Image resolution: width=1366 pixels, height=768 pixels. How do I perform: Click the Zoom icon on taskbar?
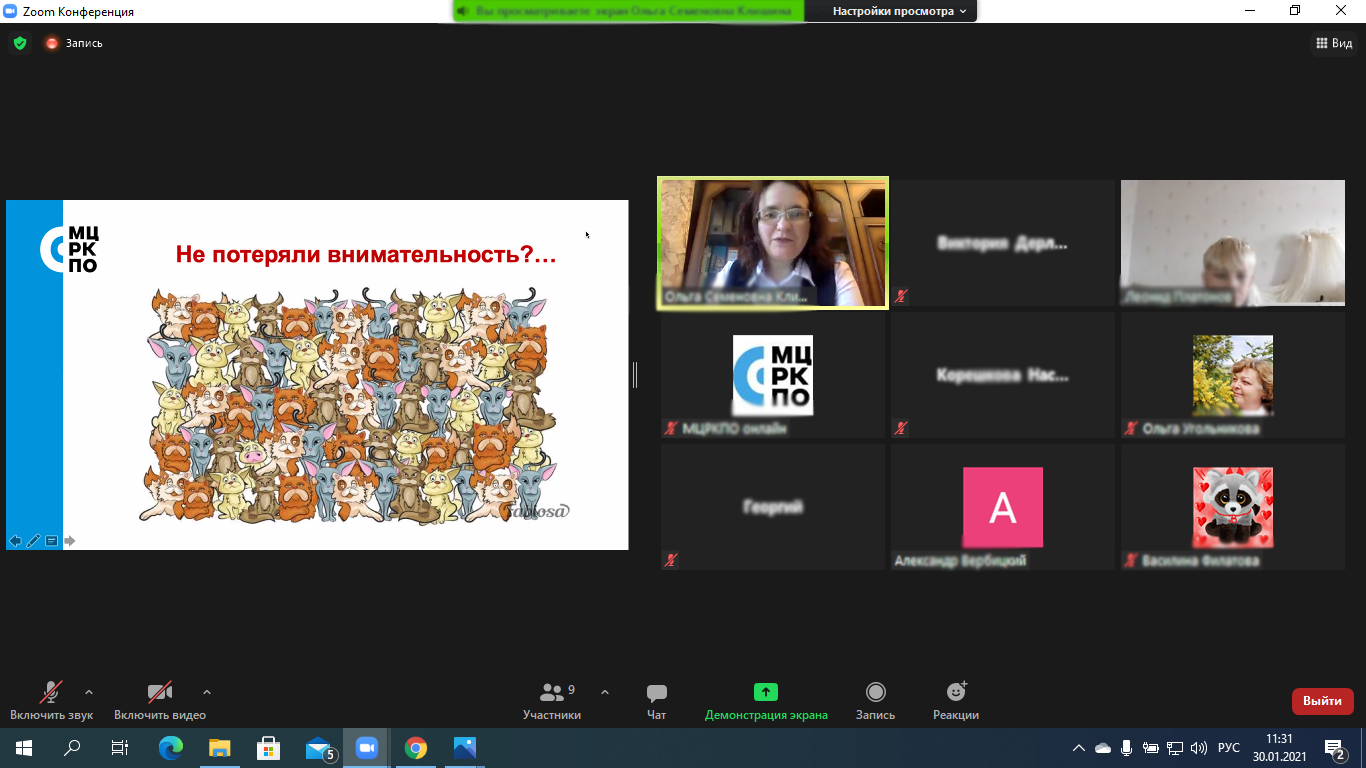coord(367,747)
